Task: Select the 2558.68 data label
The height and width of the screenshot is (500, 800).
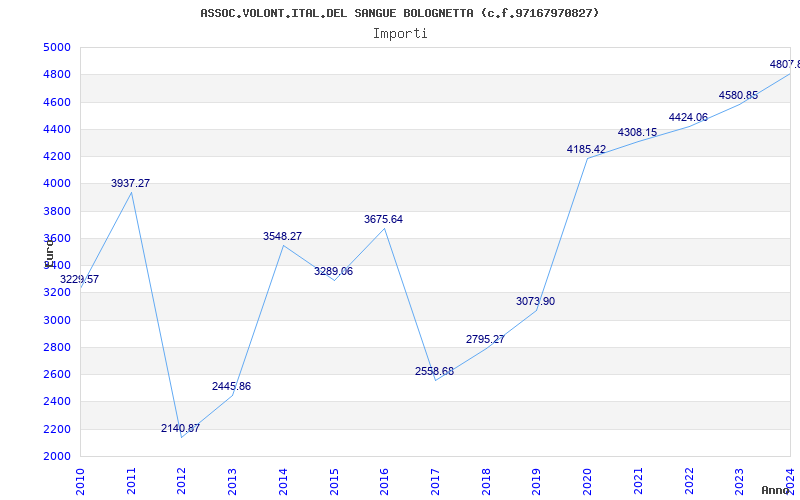Action: (x=435, y=371)
